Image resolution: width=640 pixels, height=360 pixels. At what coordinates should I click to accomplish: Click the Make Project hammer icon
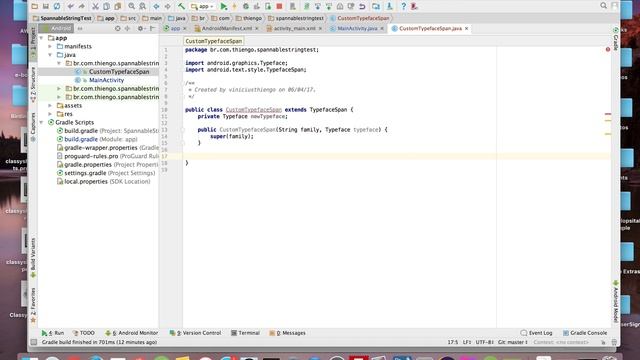181,6
